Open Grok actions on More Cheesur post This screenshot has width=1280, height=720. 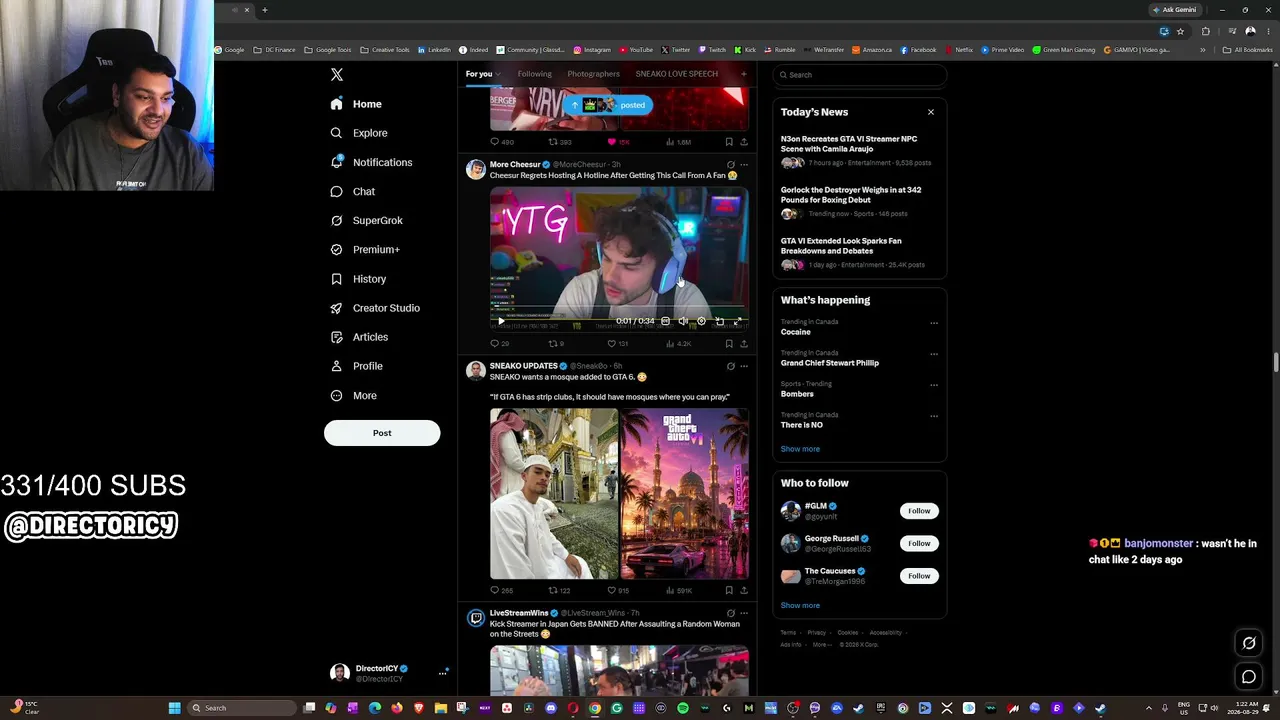[730, 165]
